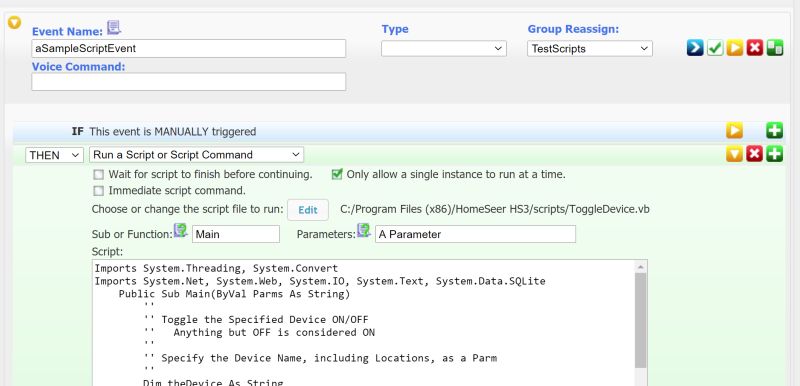This screenshot has height=386, width=800.
Task: Click This event is MANUALLY triggered text
Action: (x=172, y=132)
